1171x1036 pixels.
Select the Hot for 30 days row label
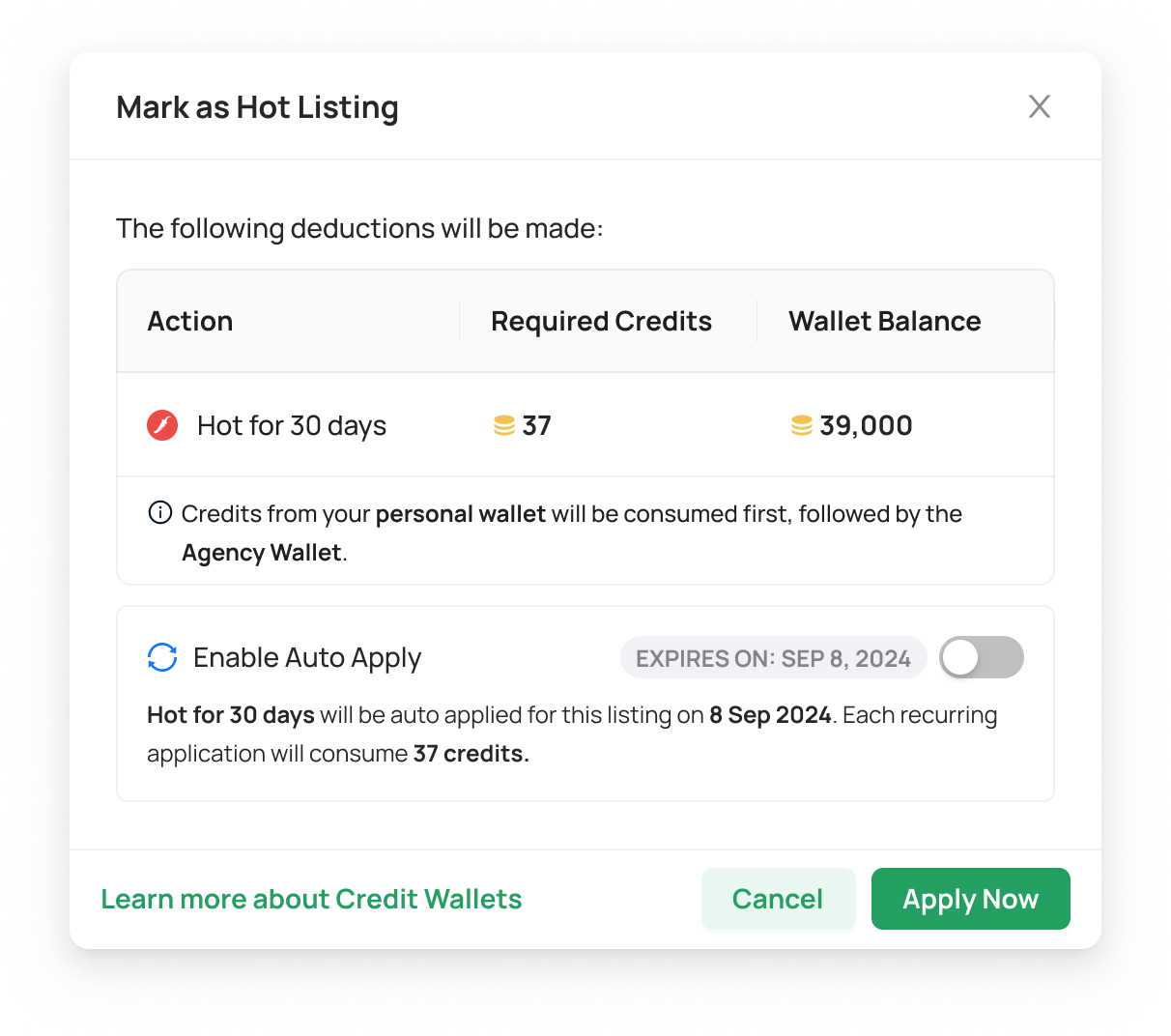292,425
